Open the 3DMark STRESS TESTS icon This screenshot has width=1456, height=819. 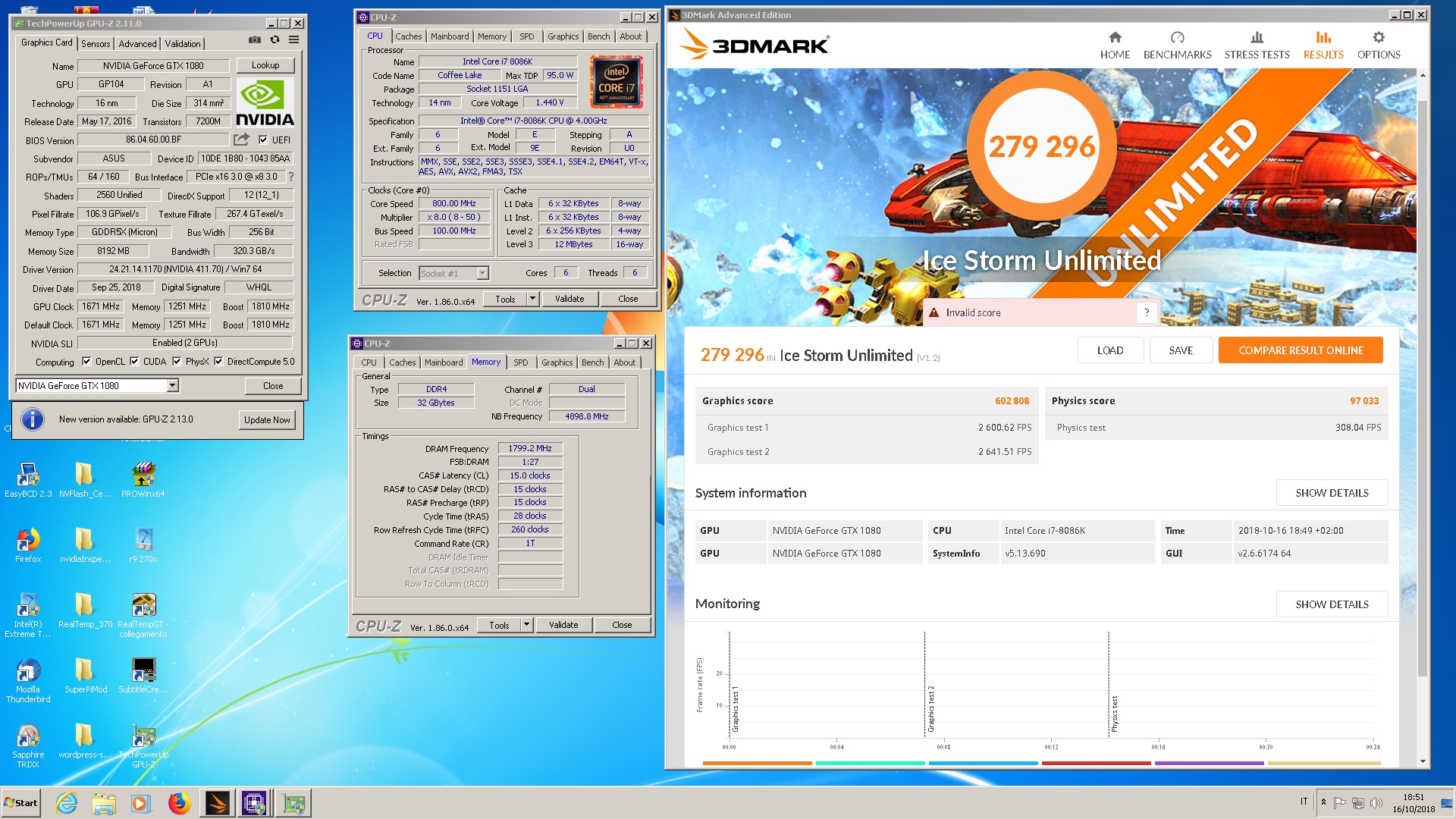click(x=1257, y=37)
